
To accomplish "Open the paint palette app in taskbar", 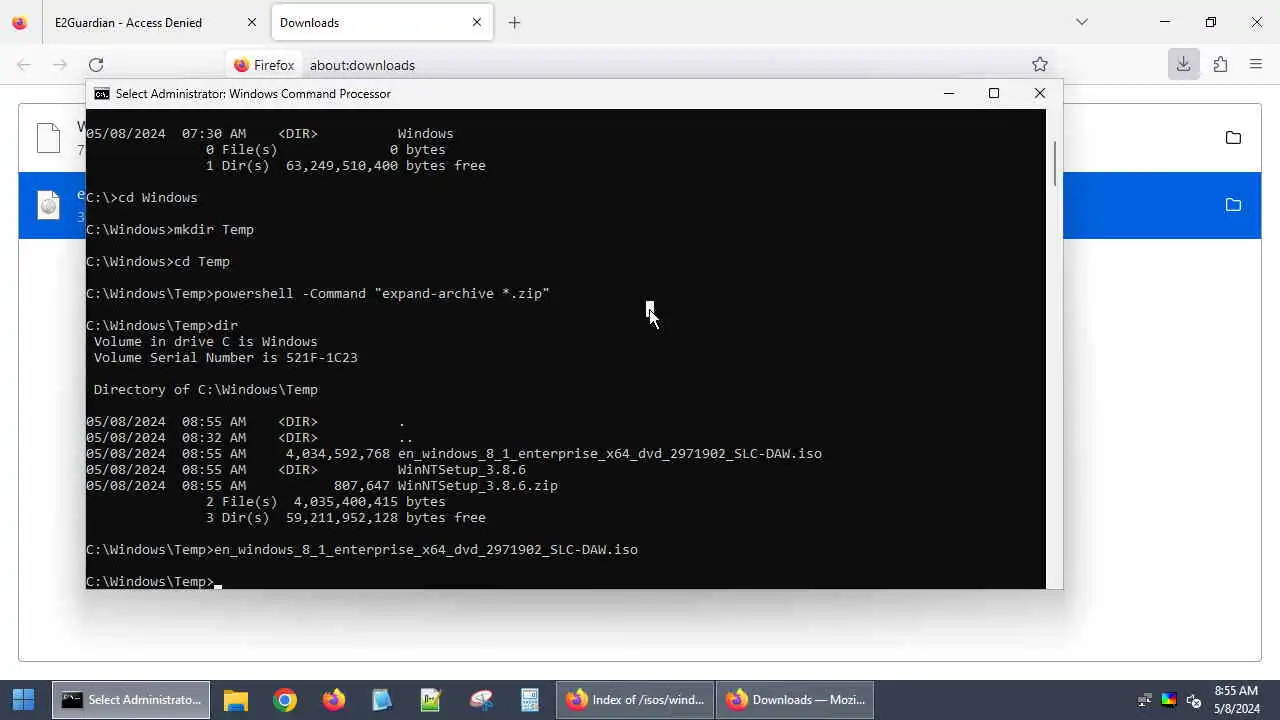I will point(481,700).
